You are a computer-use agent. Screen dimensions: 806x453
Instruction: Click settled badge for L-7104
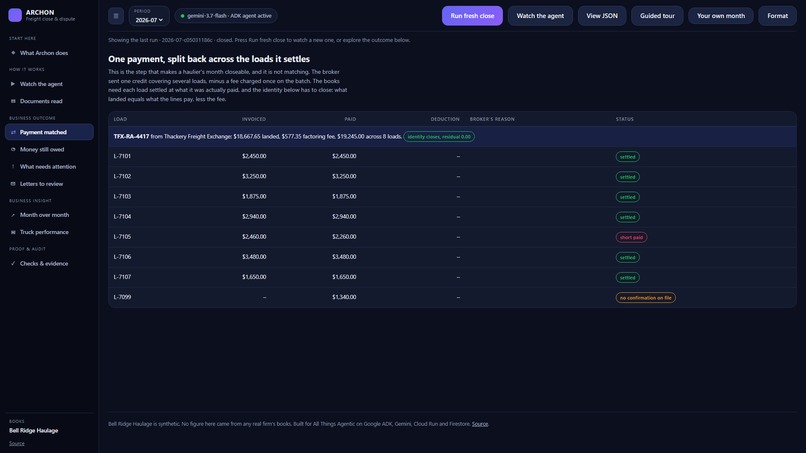pyautogui.click(x=628, y=217)
